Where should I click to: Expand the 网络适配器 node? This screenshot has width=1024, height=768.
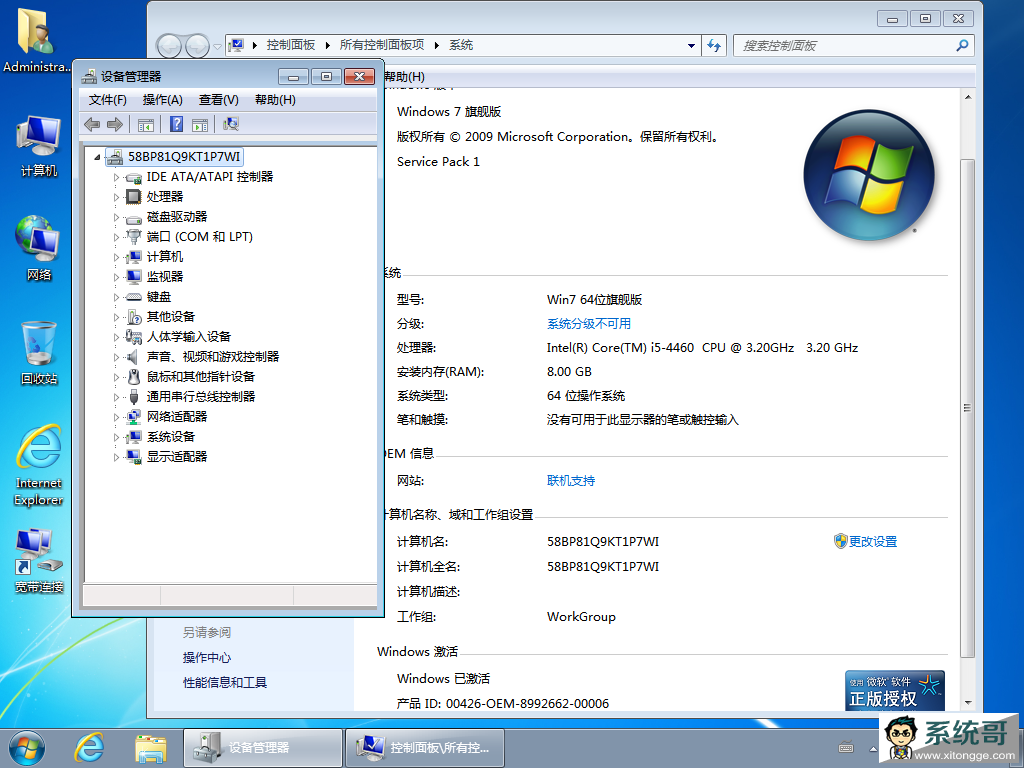click(117, 417)
